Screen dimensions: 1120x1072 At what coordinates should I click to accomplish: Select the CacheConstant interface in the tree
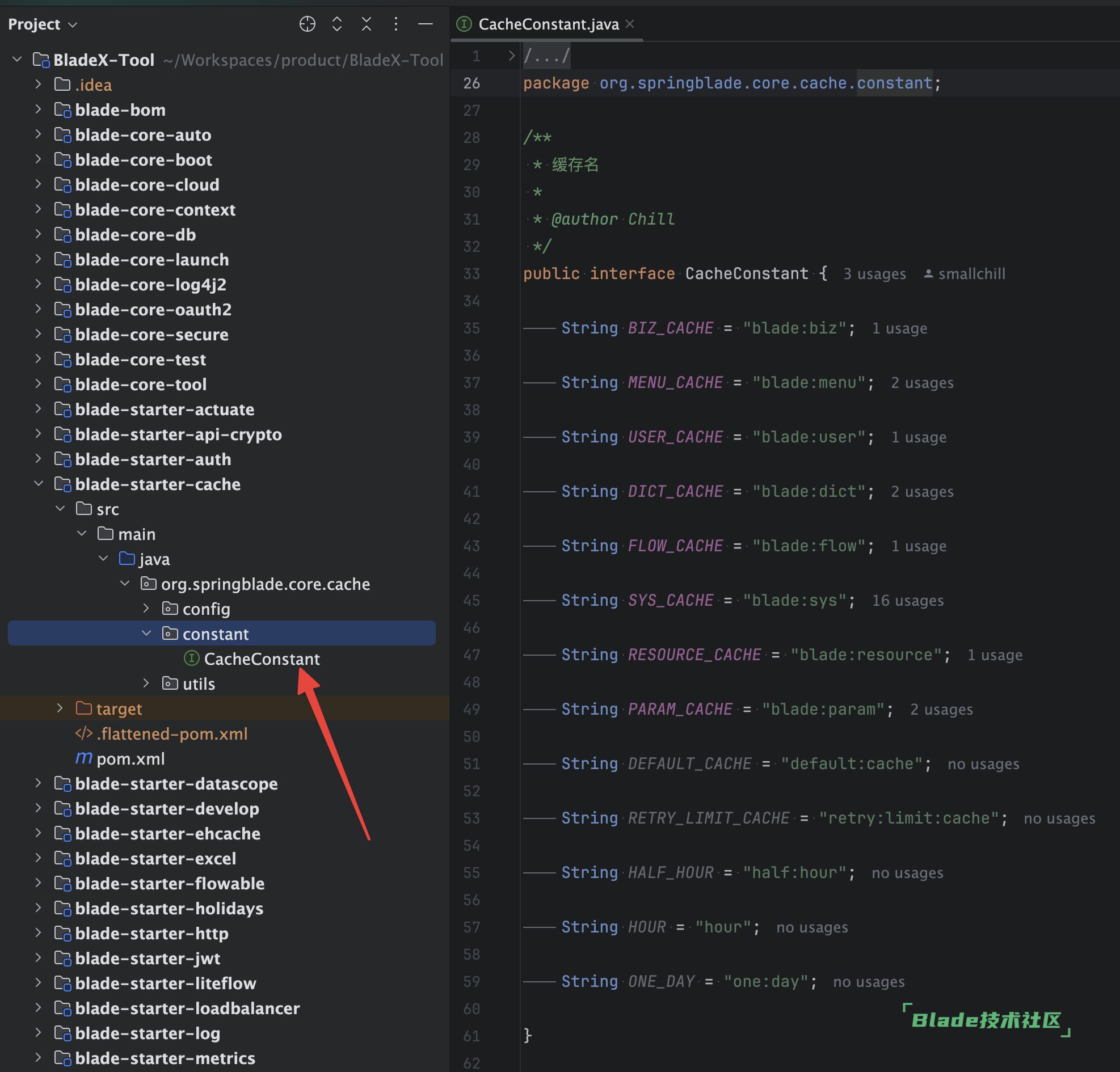262,659
